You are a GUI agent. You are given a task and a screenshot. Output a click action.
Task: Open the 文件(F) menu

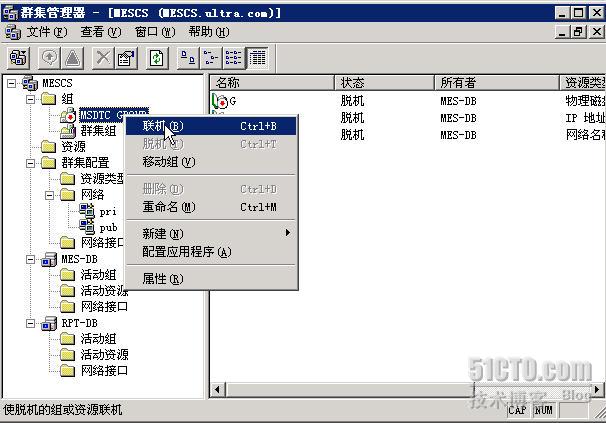[x=46, y=32]
